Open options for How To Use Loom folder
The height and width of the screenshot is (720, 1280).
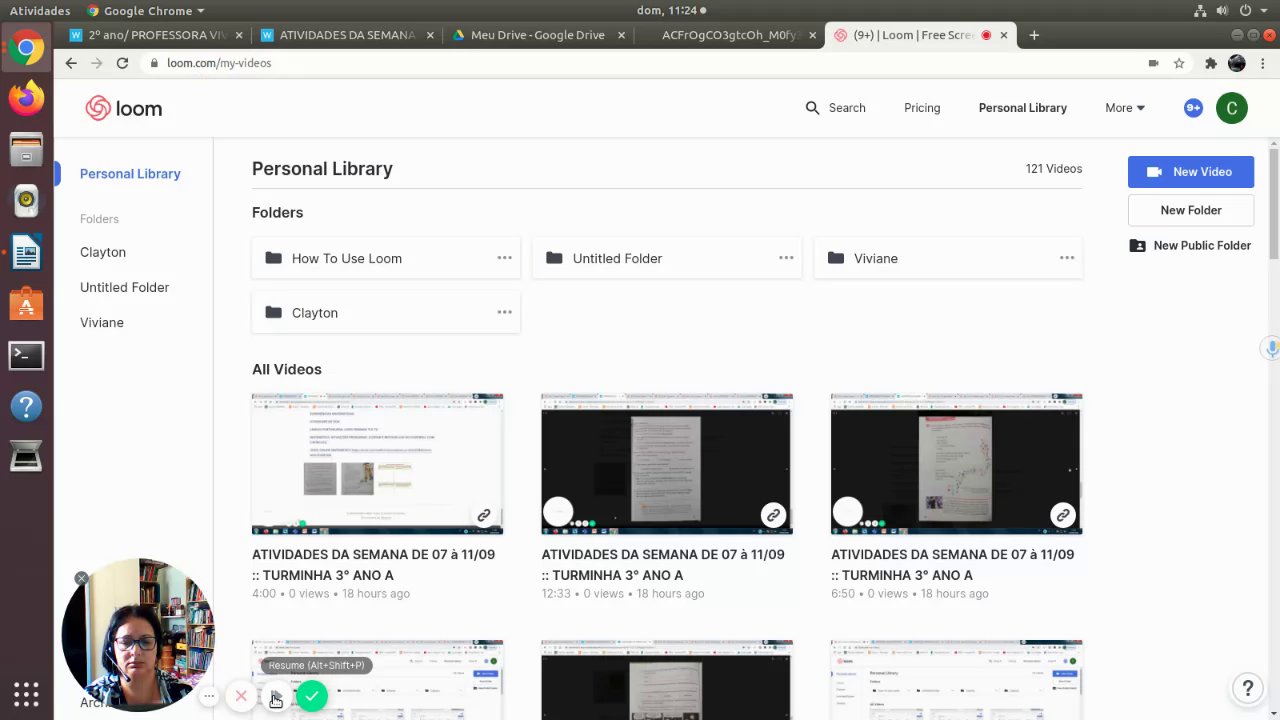pyautogui.click(x=504, y=258)
